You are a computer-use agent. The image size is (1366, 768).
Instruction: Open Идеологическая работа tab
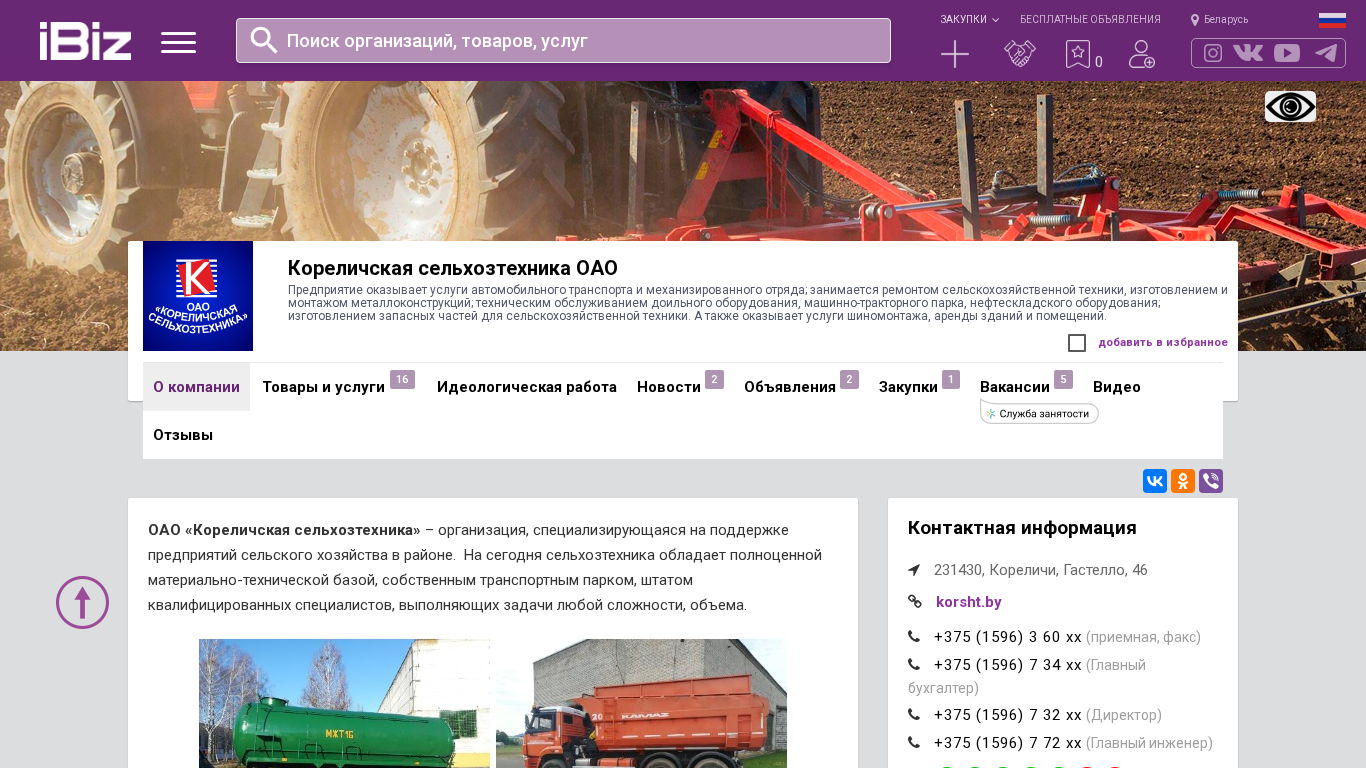pos(527,387)
